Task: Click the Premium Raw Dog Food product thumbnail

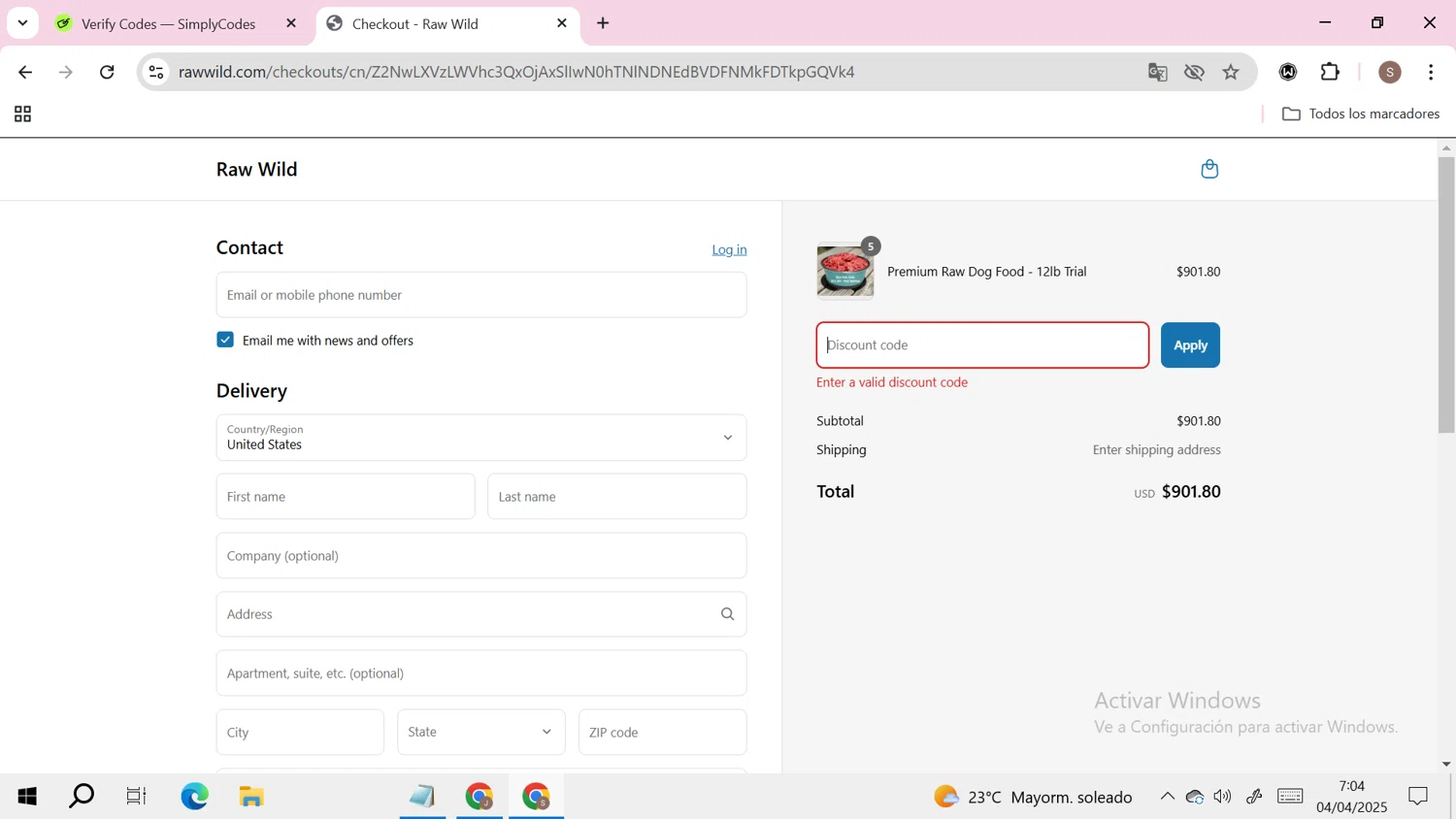Action: click(845, 272)
